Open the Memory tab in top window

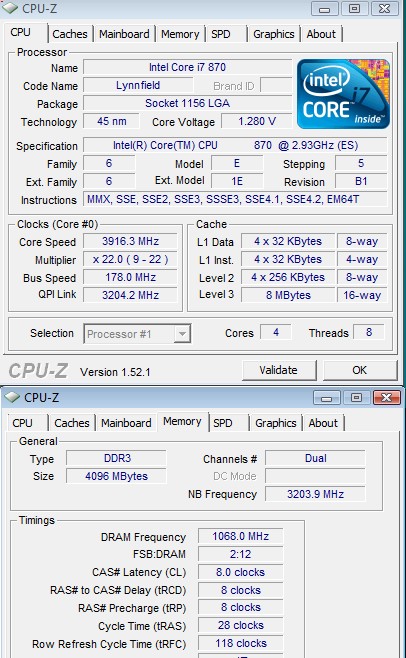180,34
